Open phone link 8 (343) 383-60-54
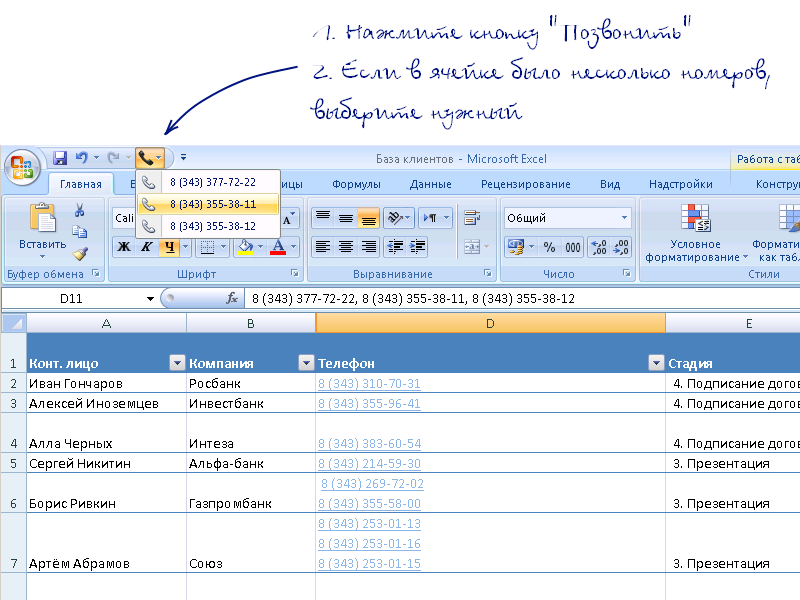Screen dimensions: 800x600 tap(370, 444)
